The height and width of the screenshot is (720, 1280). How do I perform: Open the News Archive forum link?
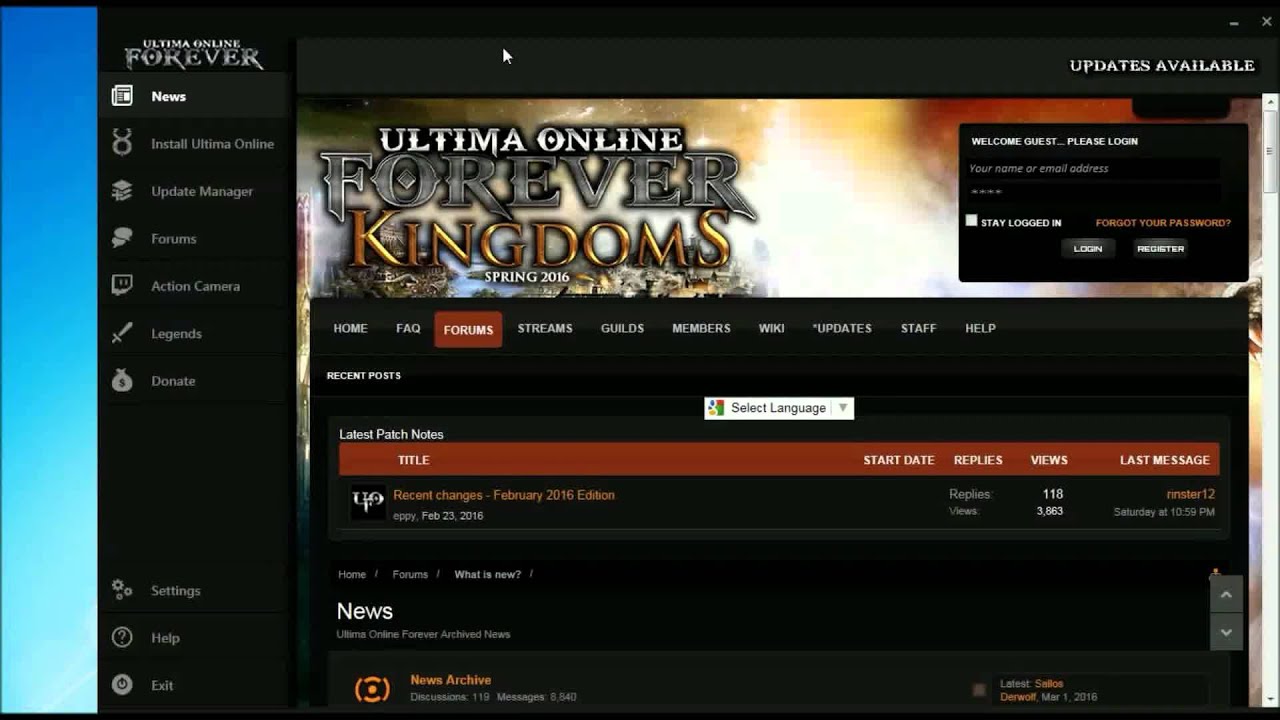pos(450,680)
